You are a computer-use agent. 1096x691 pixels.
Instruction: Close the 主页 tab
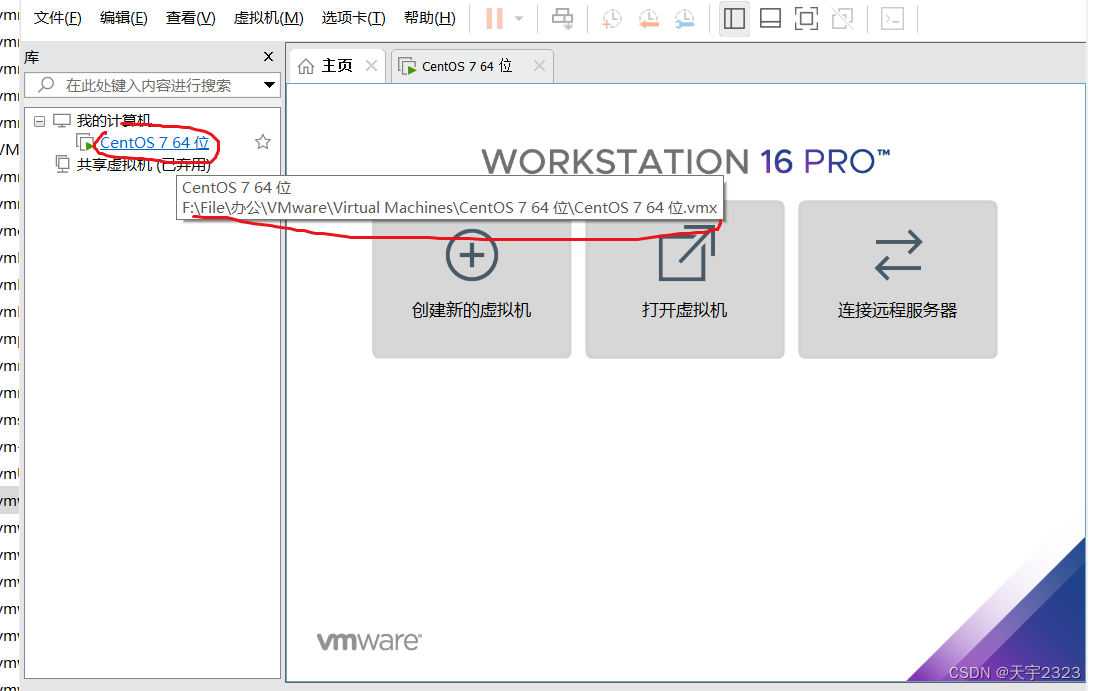pyautogui.click(x=371, y=66)
